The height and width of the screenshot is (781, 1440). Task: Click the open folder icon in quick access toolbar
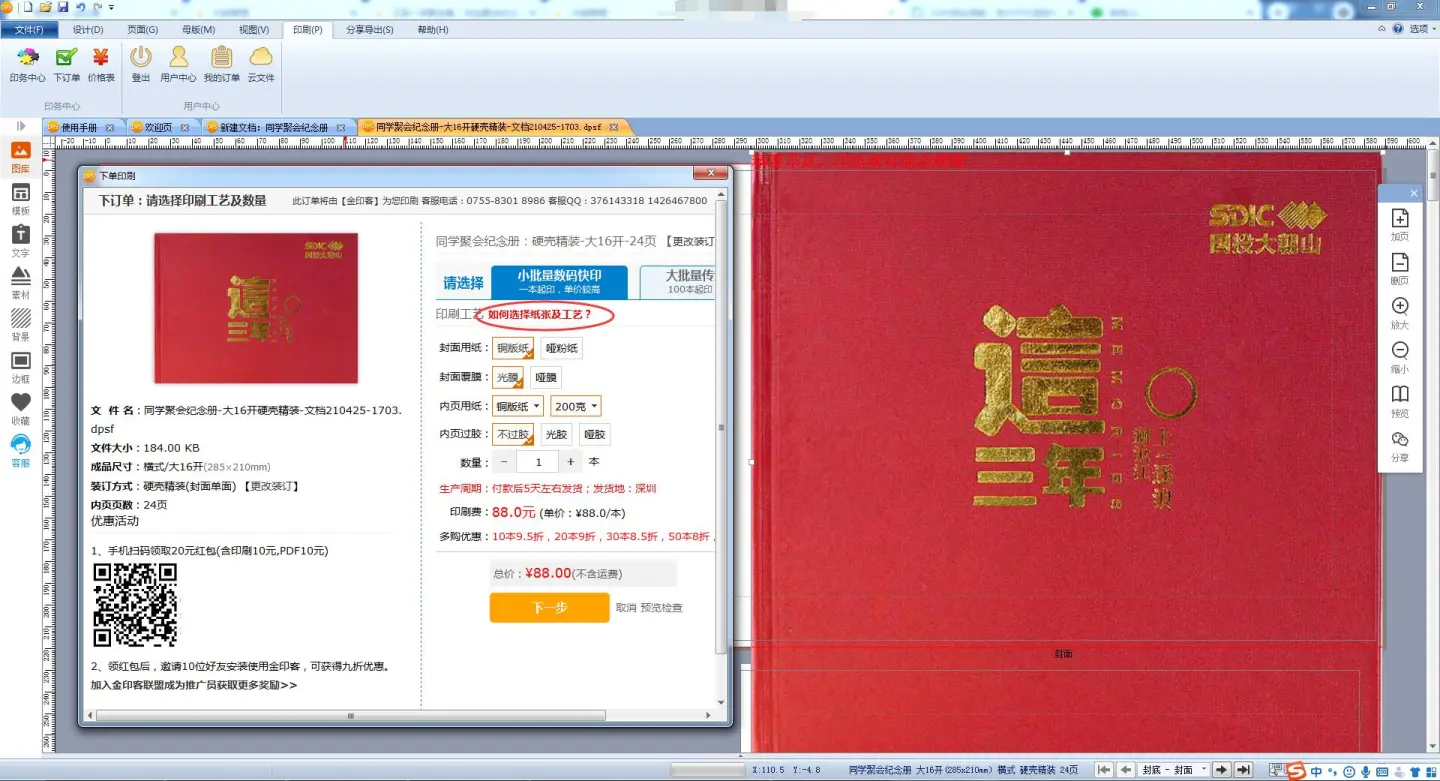[45, 7]
